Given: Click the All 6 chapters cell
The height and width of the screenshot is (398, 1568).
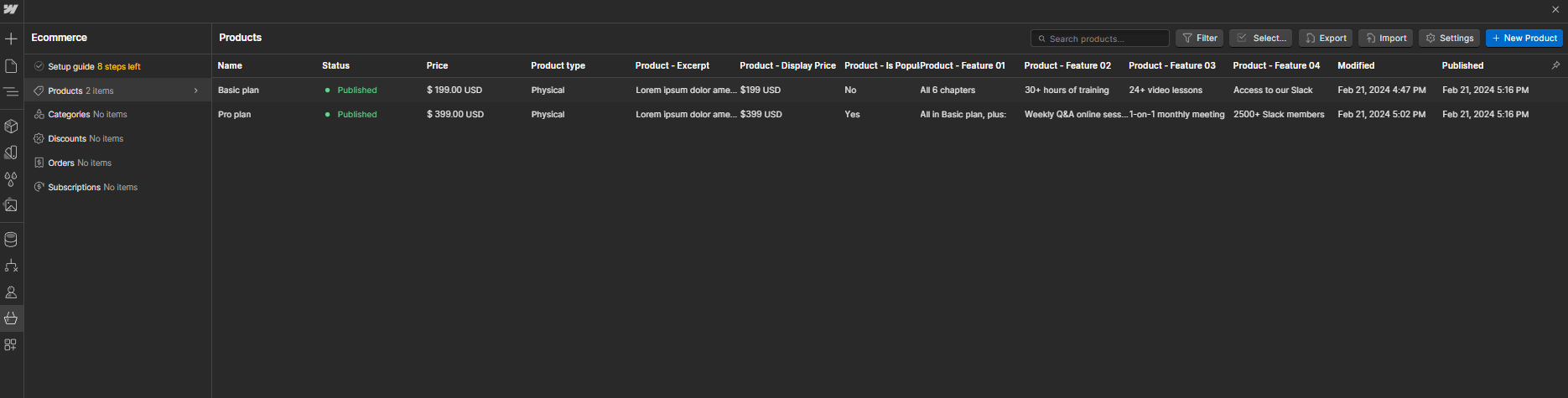Looking at the screenshot, I should [x=948, y=90].
